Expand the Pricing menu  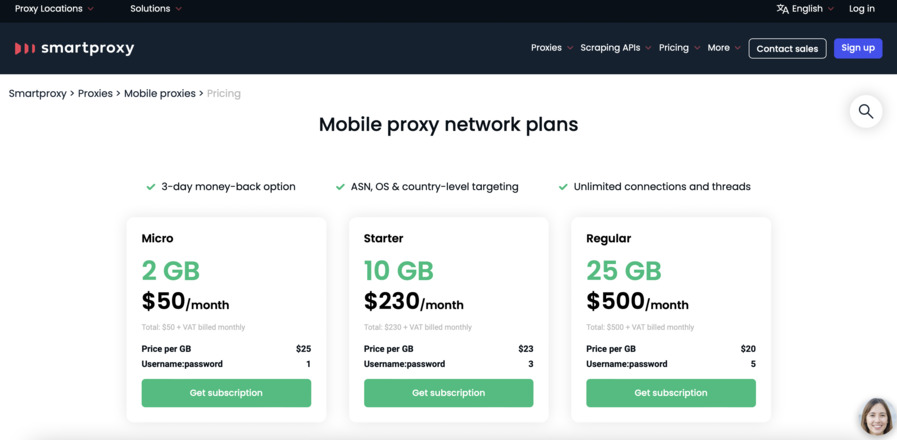tap(679, 48)
